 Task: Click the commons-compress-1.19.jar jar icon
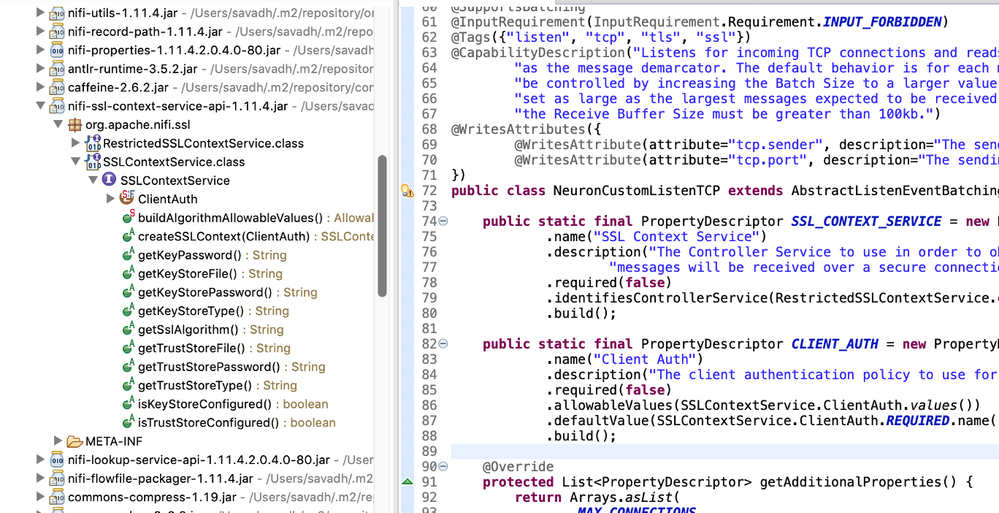(57, 496)
